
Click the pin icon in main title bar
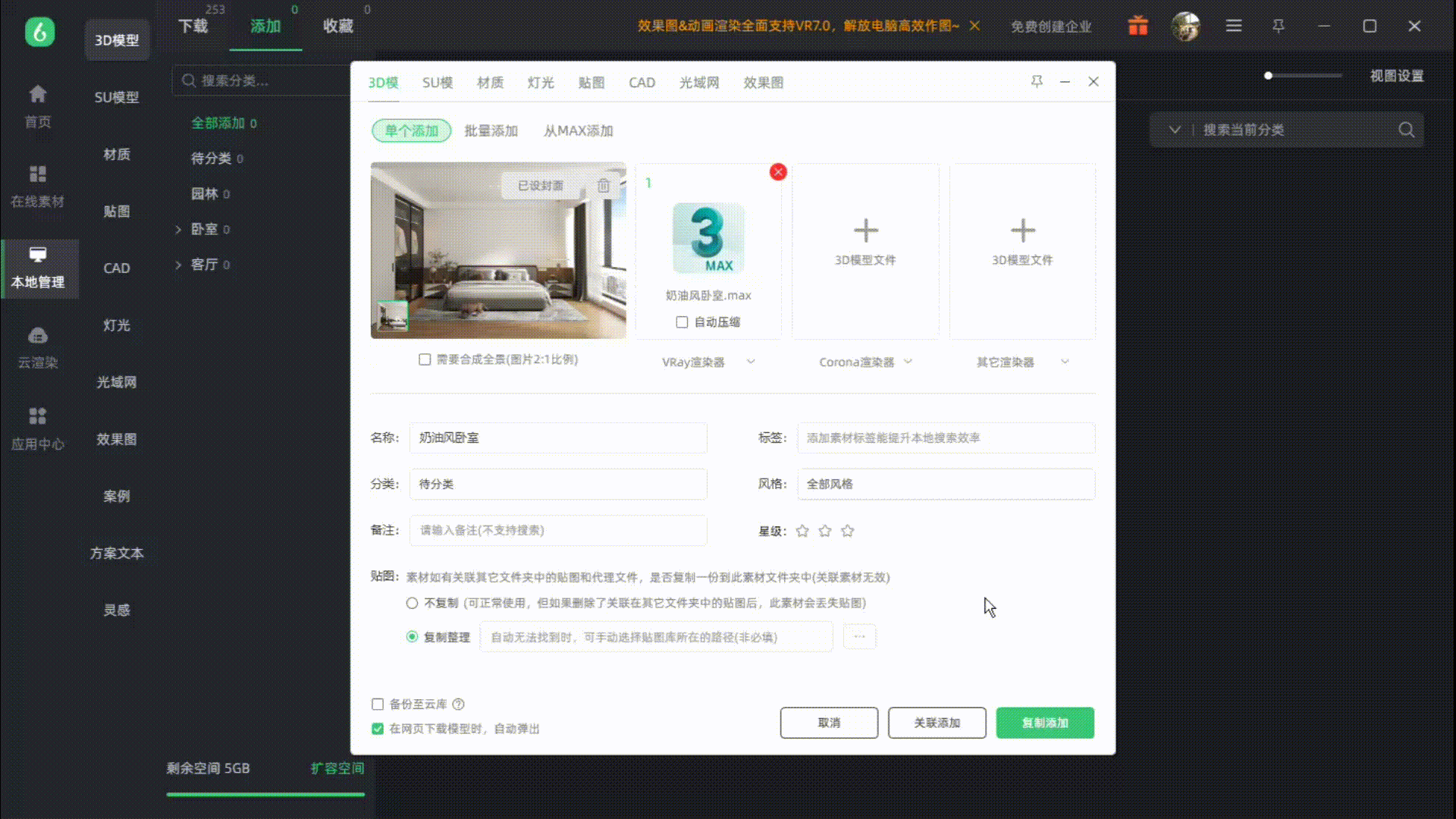click(1279, 26)
